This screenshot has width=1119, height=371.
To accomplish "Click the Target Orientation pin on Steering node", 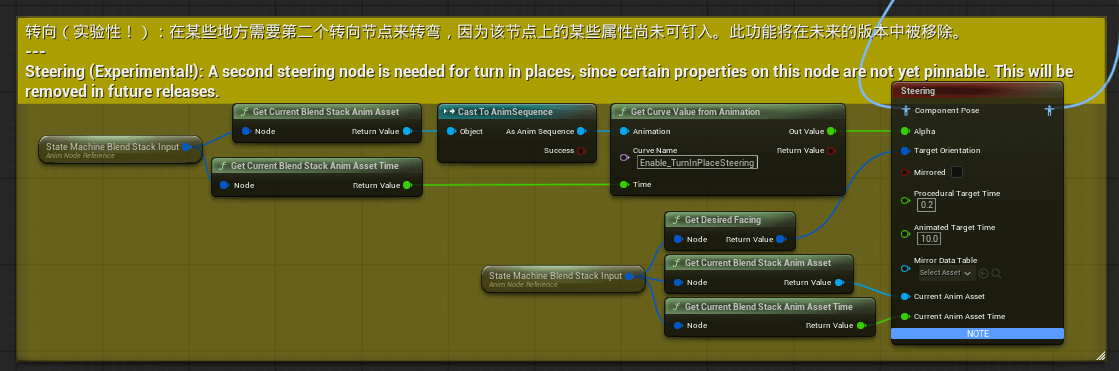I will tap(906, 151).
